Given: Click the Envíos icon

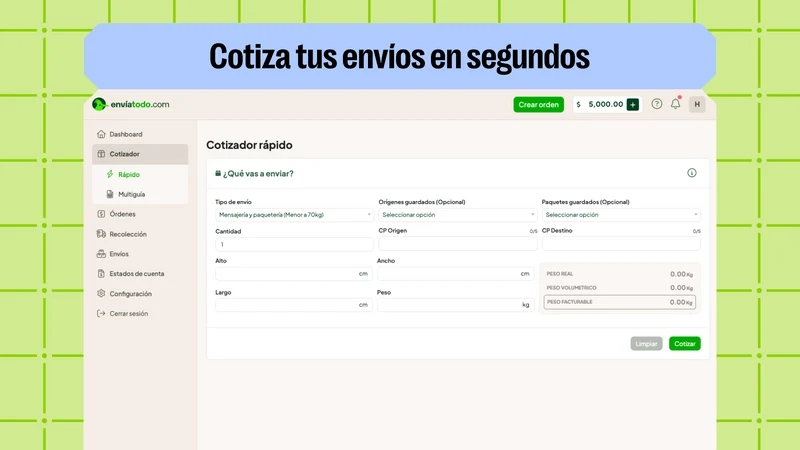Looking at the screenshot, I should tap(101, 254).
